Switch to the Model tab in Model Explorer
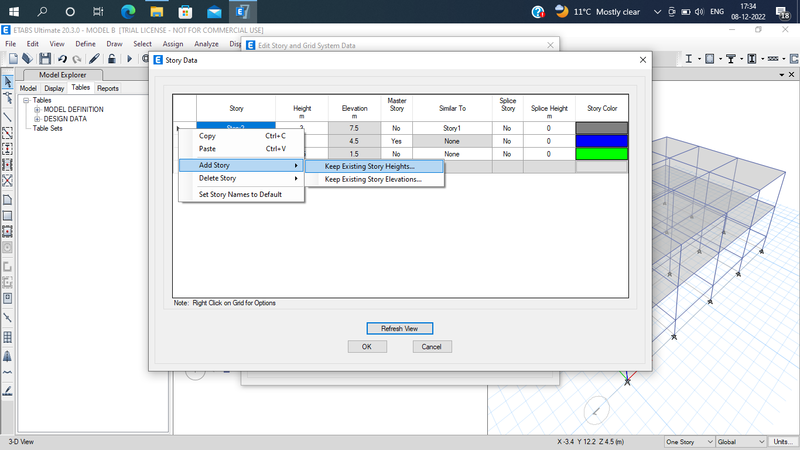800x450 pixels. (x=28, y=88)
